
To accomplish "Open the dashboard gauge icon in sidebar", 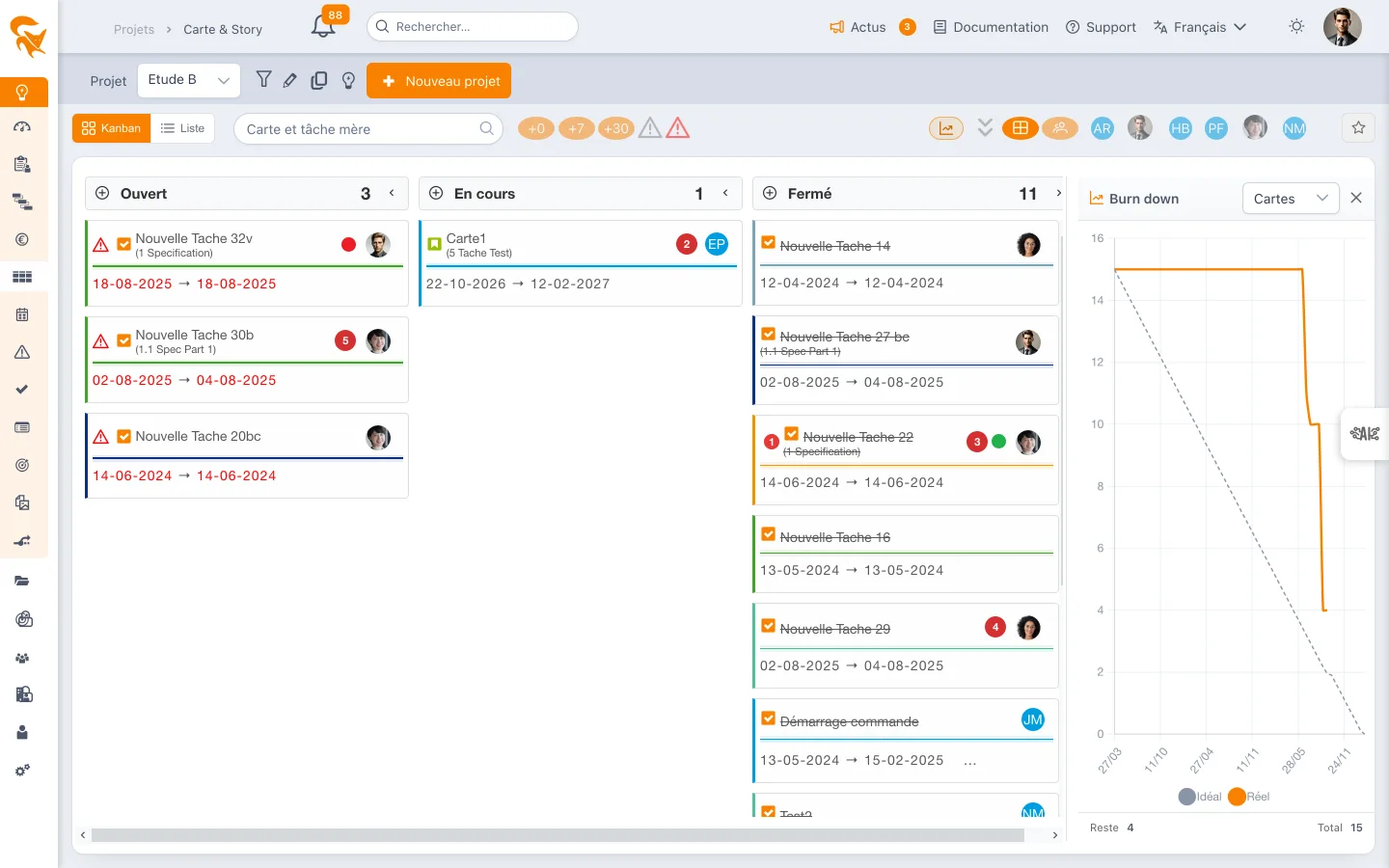I will 22,126.
